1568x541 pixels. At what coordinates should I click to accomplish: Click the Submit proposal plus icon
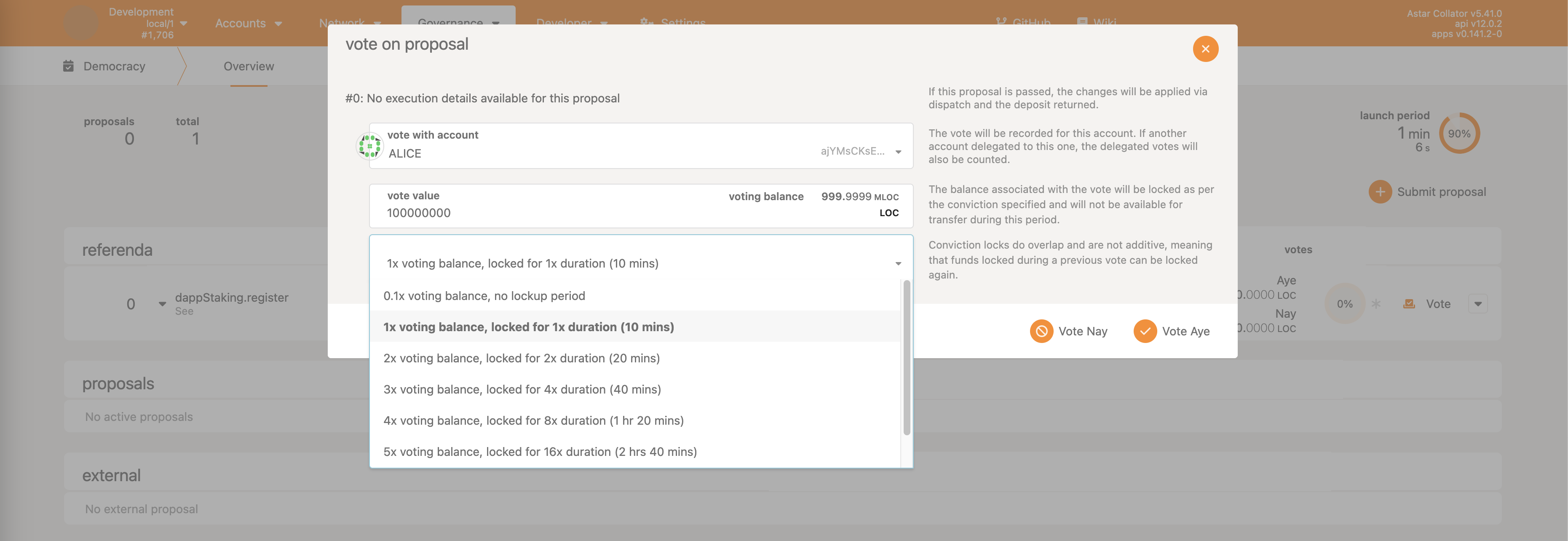point(1380,192)
